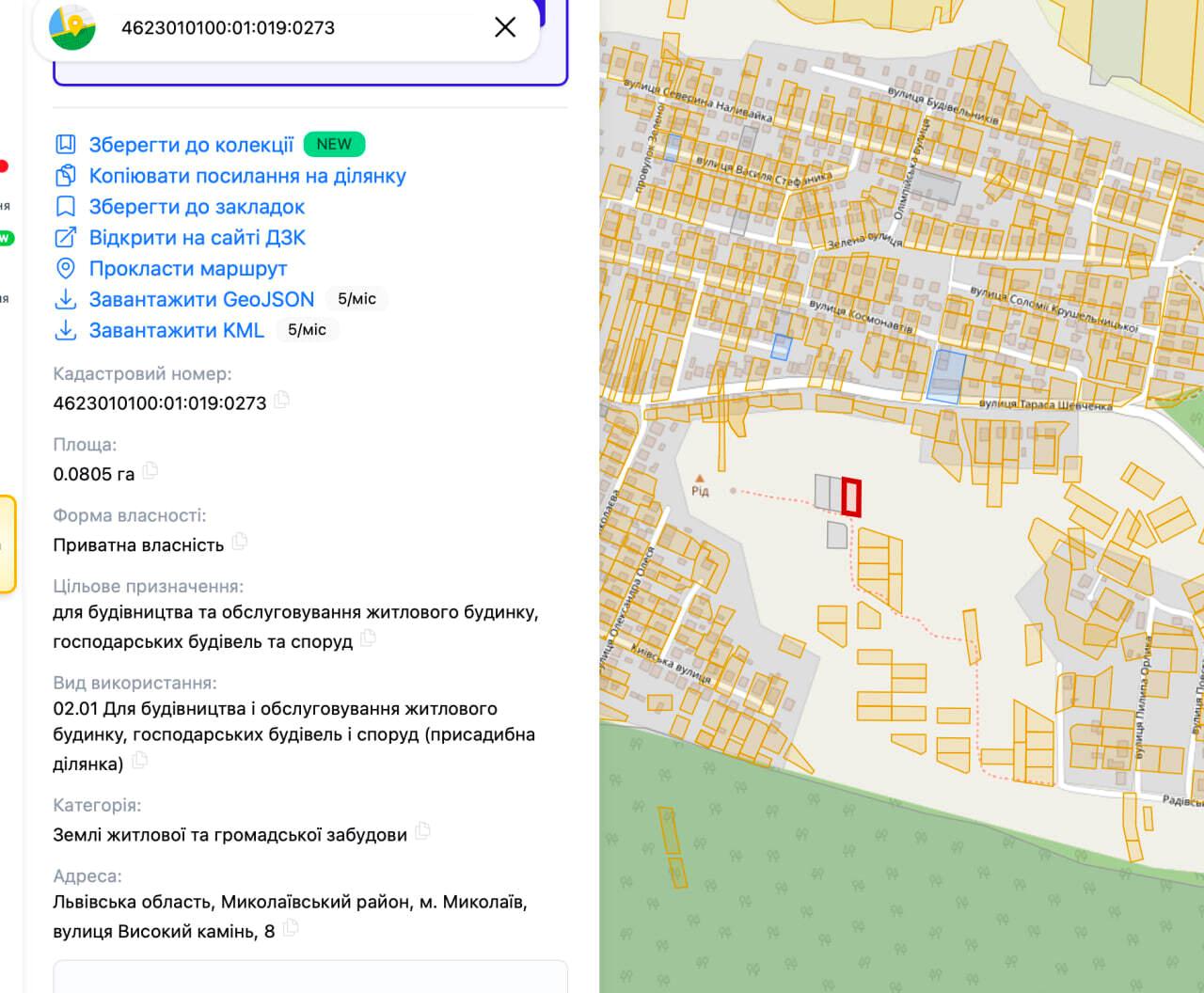Click the external link icon for ДЗК
Screen dimensions: 1204x993
[66, 238]
